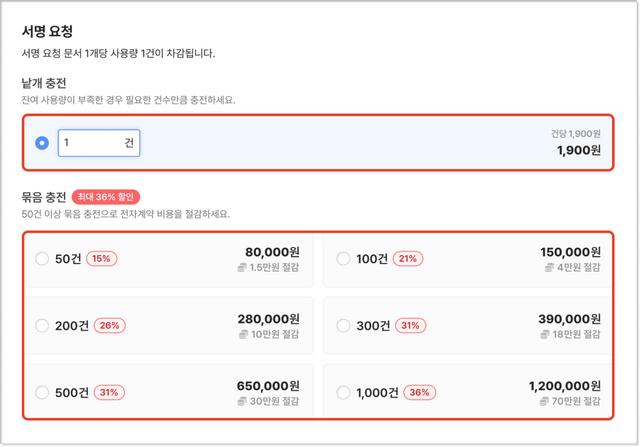Click the 1,000건 label
The width and height of the screenshot is (640, 447).
[x=377, y=393]
